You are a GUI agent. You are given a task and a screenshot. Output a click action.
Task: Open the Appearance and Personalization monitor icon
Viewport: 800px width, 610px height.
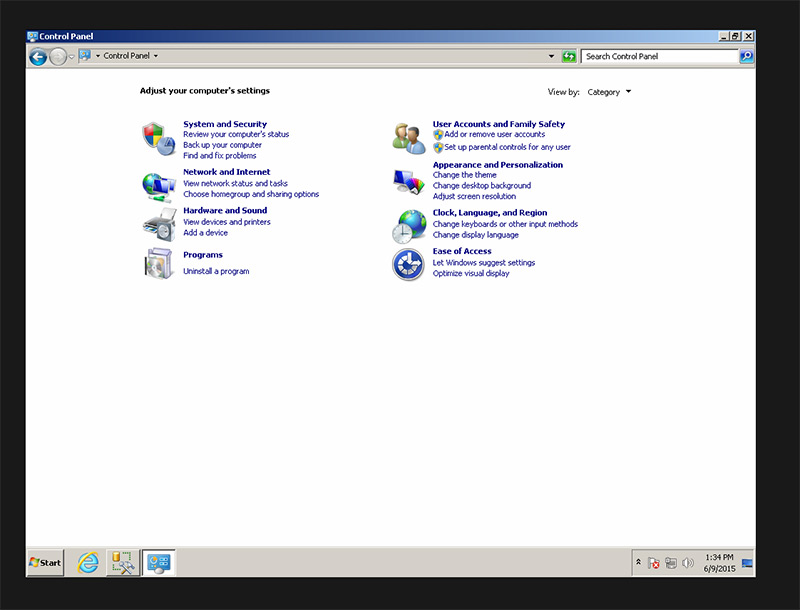point(409,182)
